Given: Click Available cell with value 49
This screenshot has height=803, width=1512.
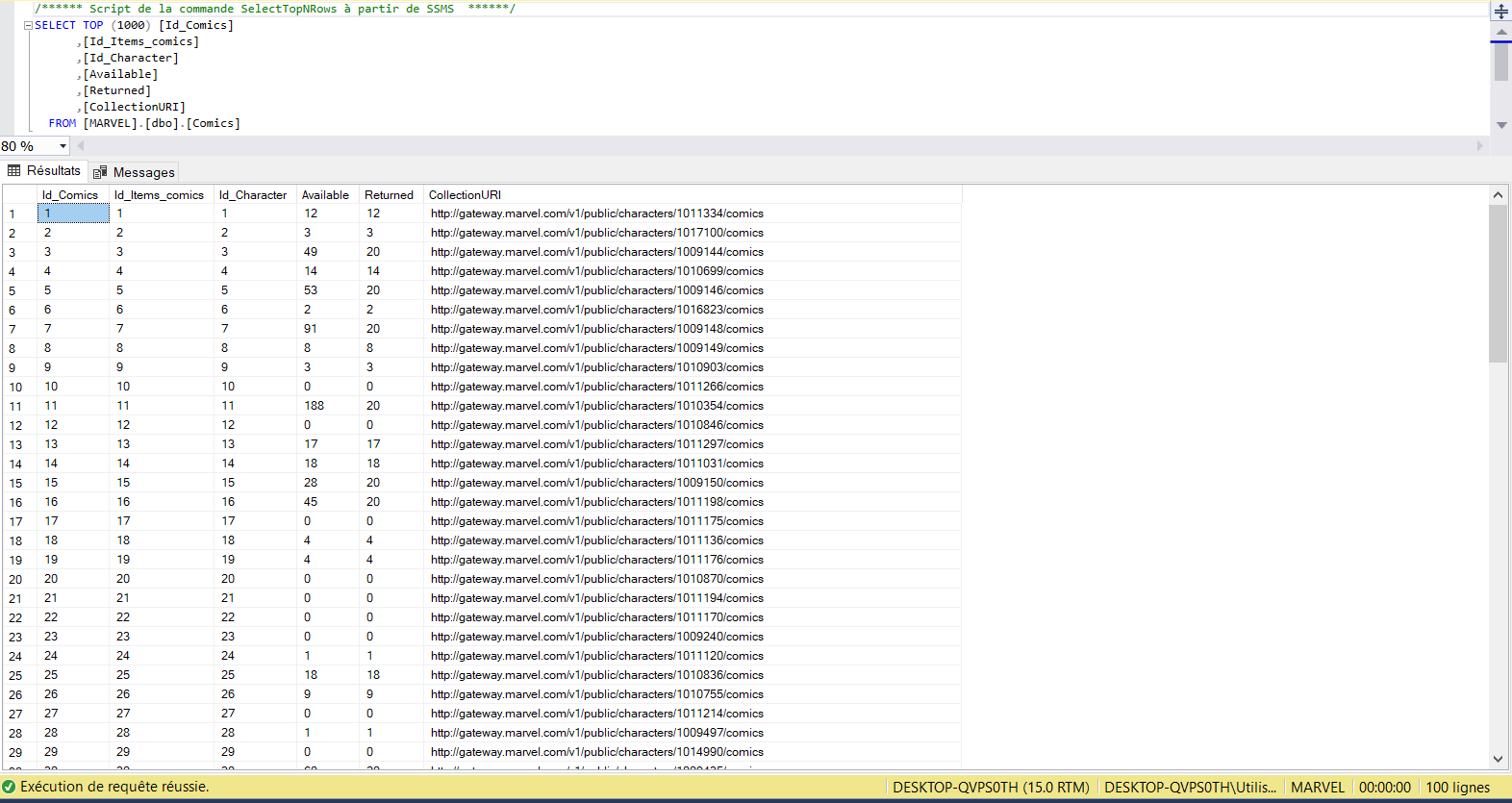Looking at the screenshot, I should click(327, 252).
